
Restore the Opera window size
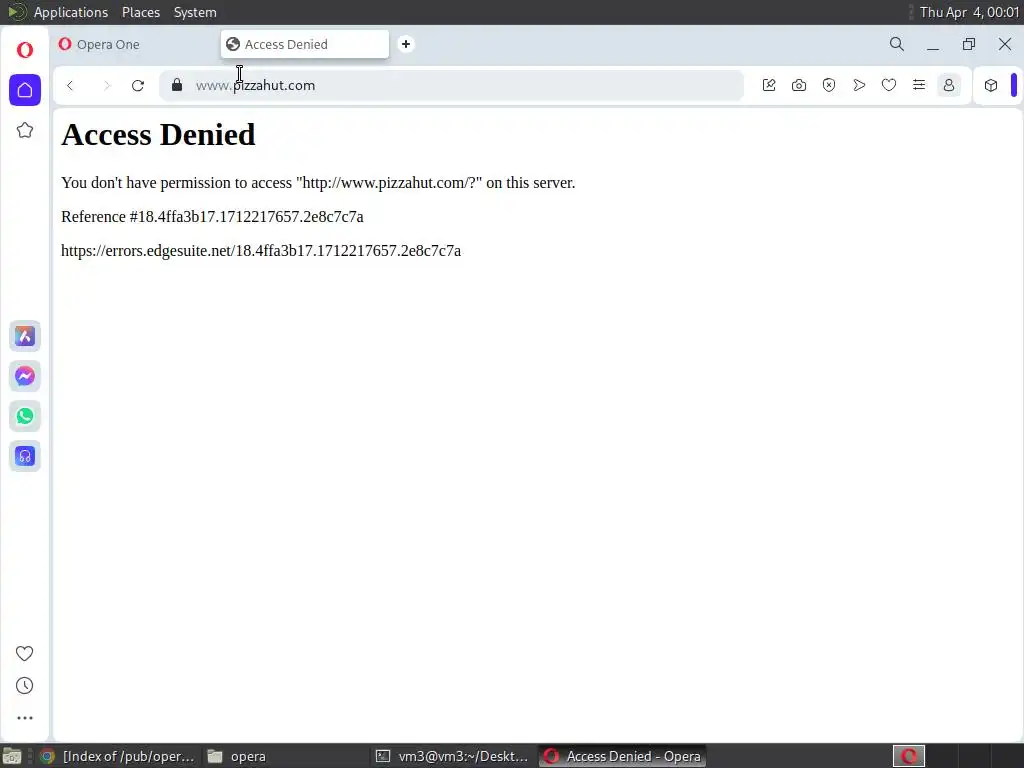pos(968,44)
